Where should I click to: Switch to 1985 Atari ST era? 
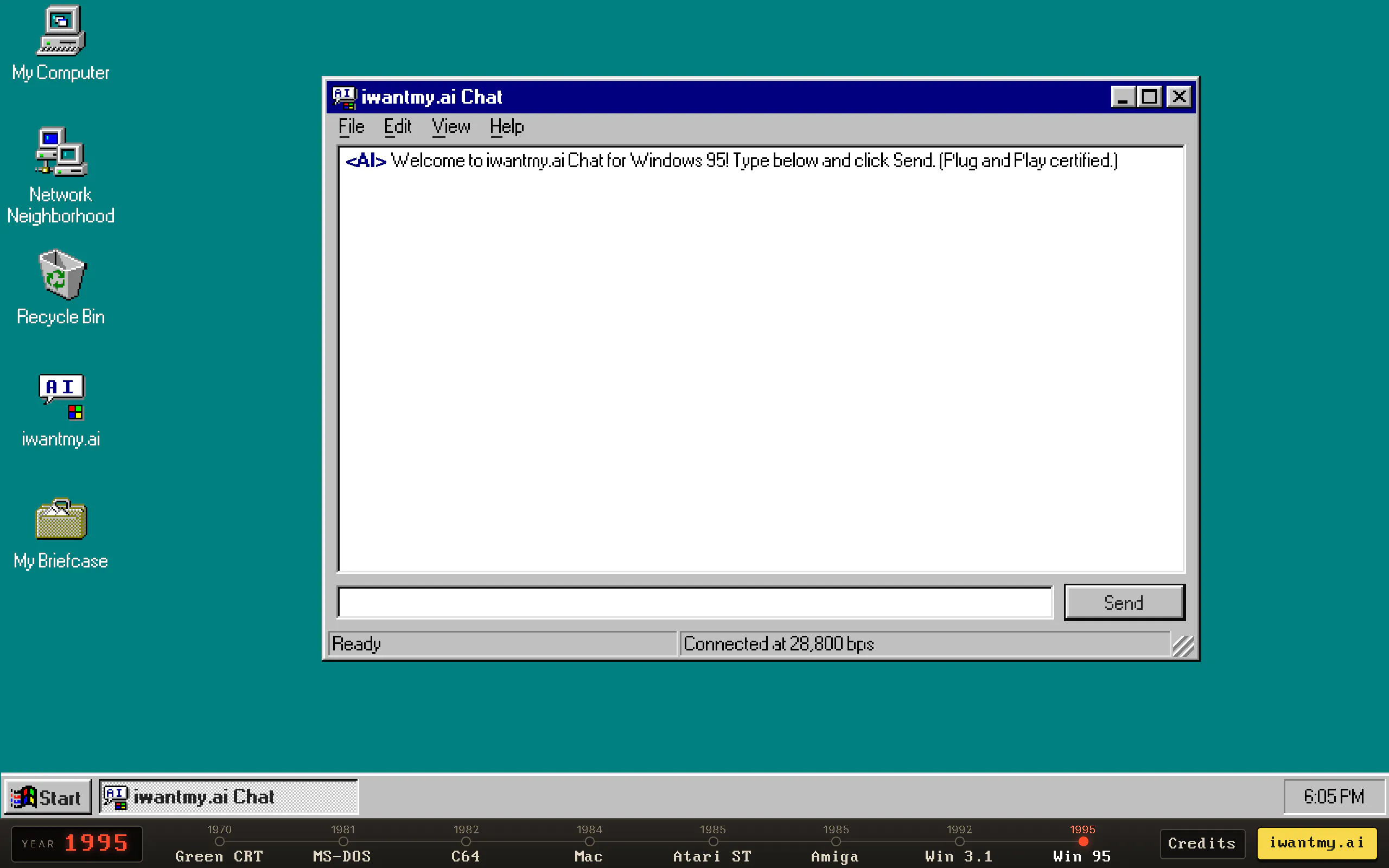pos(713,843)
